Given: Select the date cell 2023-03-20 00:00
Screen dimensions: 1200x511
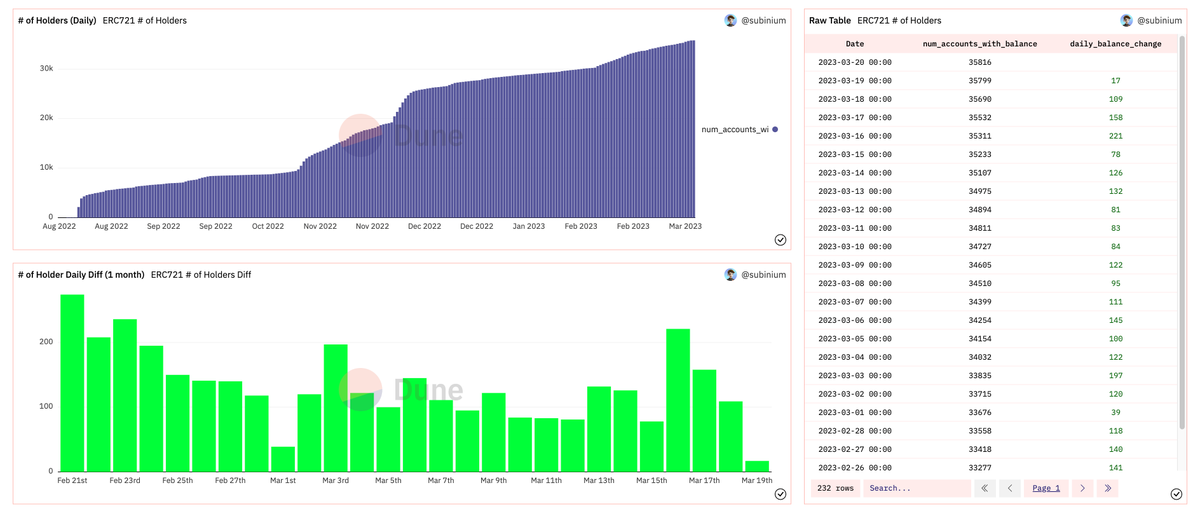Looking at the screenshot, I should [x=855, y=62].
